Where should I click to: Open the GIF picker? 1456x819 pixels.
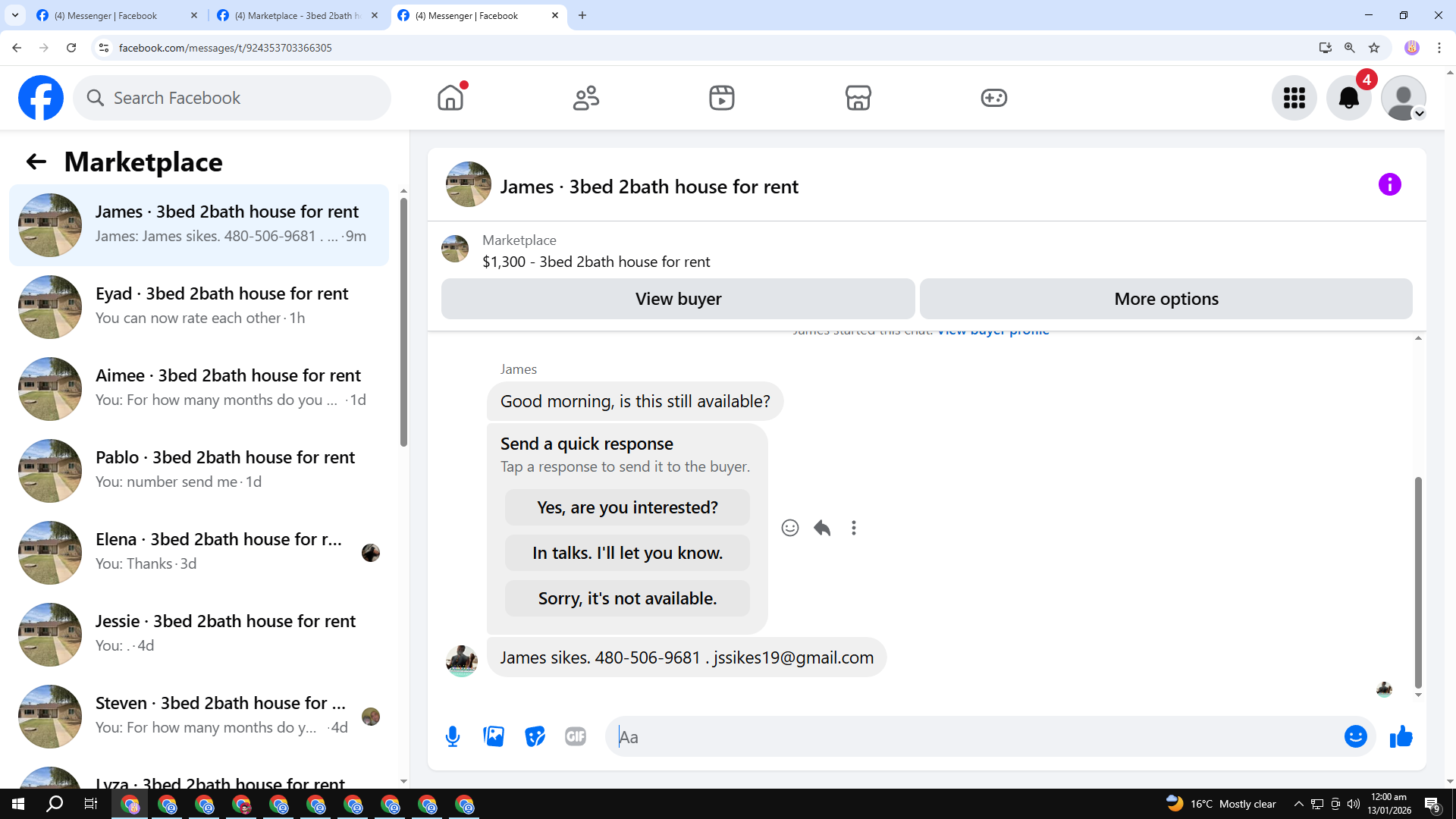[576, 736]
